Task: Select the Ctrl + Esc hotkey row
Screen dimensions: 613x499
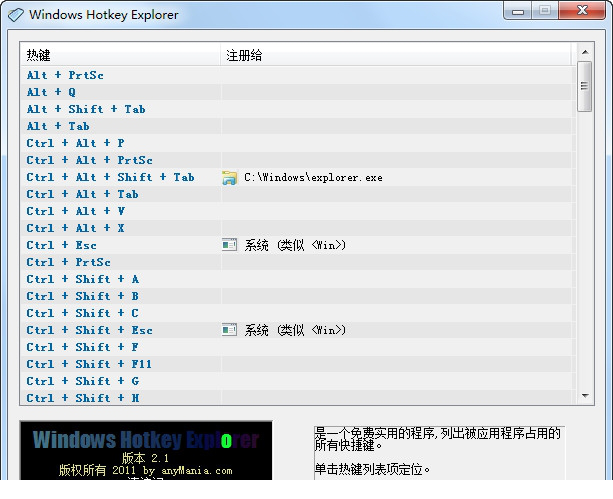Action: click(298, 245)
